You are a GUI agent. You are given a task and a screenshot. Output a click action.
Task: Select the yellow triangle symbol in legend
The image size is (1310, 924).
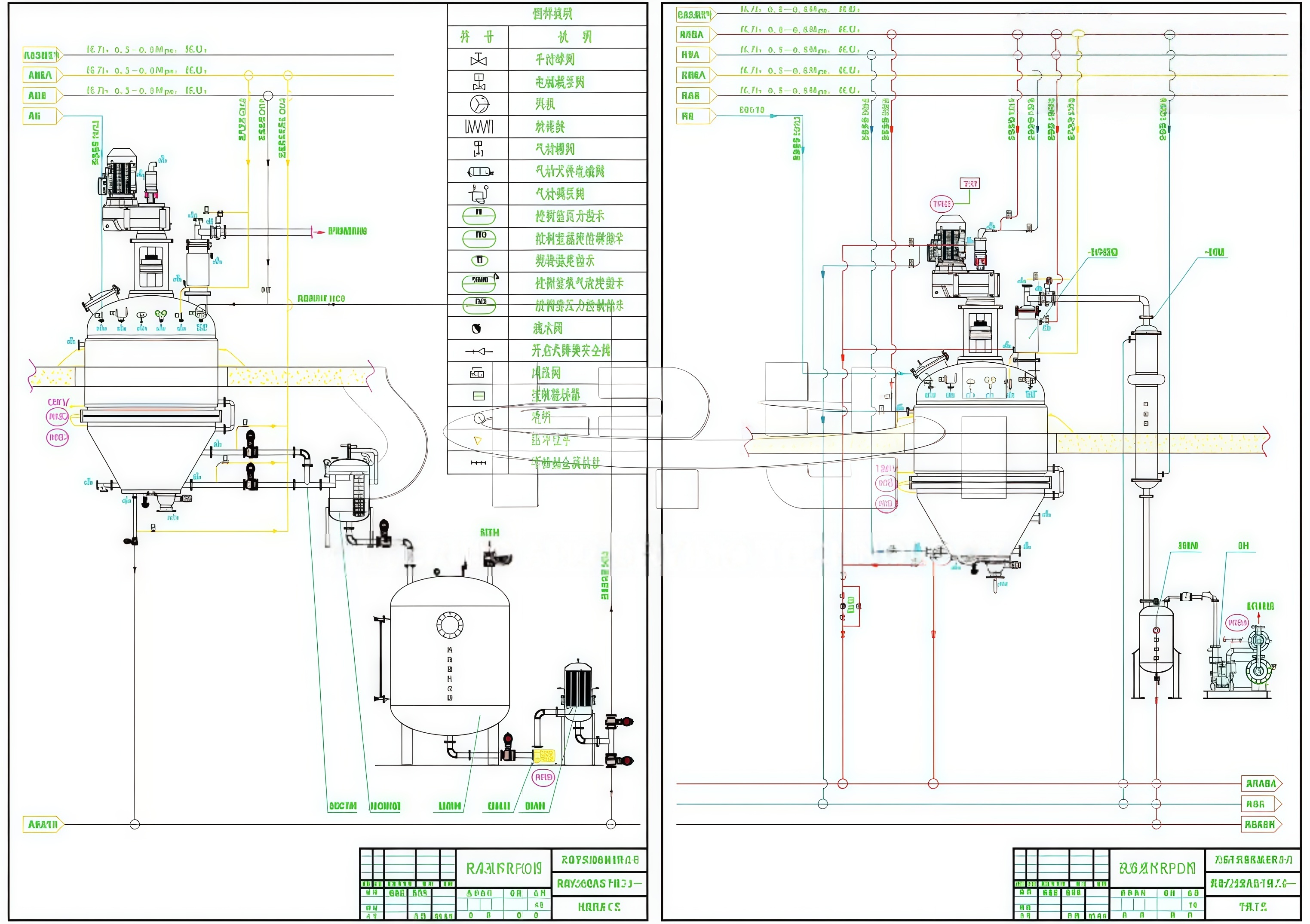pos(478,441)
